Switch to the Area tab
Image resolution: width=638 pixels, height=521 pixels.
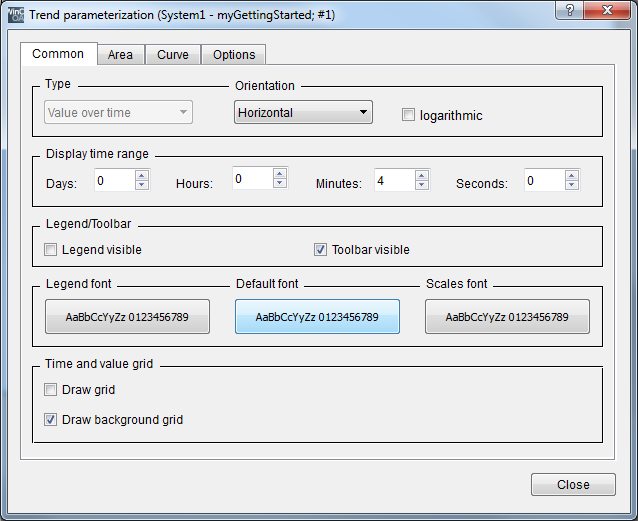click(x=120, y=55)
